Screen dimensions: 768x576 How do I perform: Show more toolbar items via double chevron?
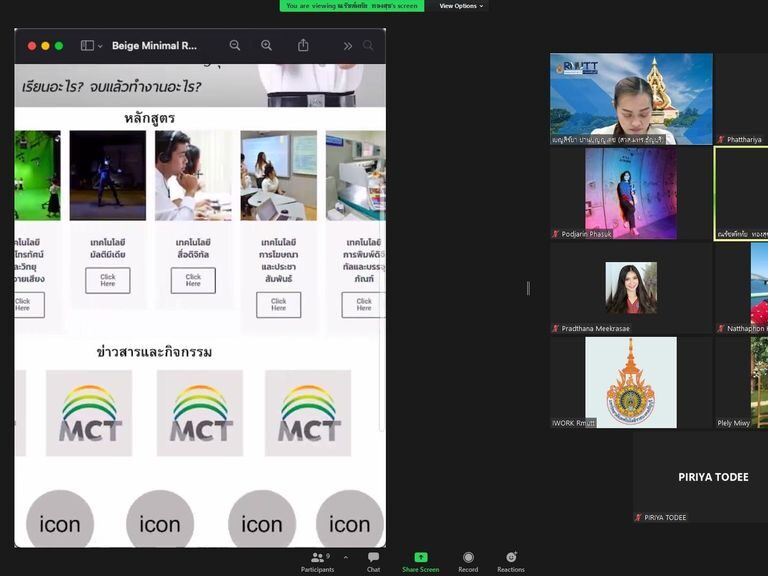347,46
